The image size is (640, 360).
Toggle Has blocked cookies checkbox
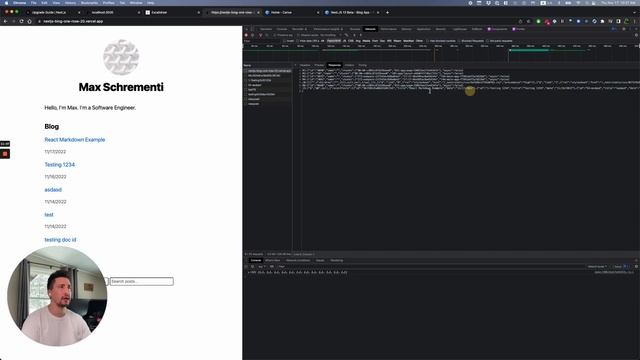tap(428, 41)
